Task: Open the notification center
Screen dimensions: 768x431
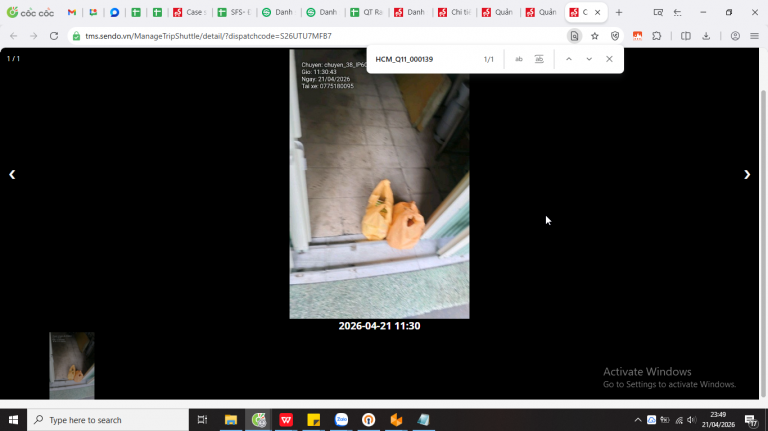Action: point(751,420)
